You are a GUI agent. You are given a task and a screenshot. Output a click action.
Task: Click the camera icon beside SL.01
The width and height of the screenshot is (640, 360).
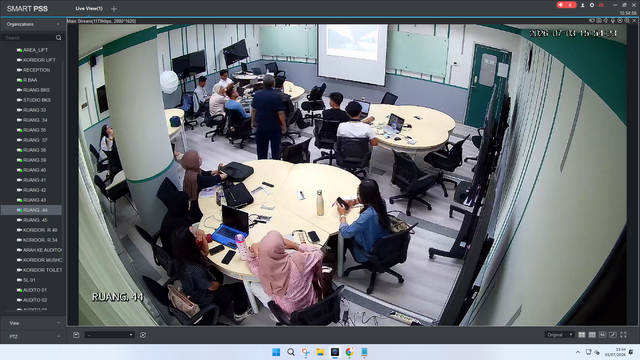coord(19,280)
